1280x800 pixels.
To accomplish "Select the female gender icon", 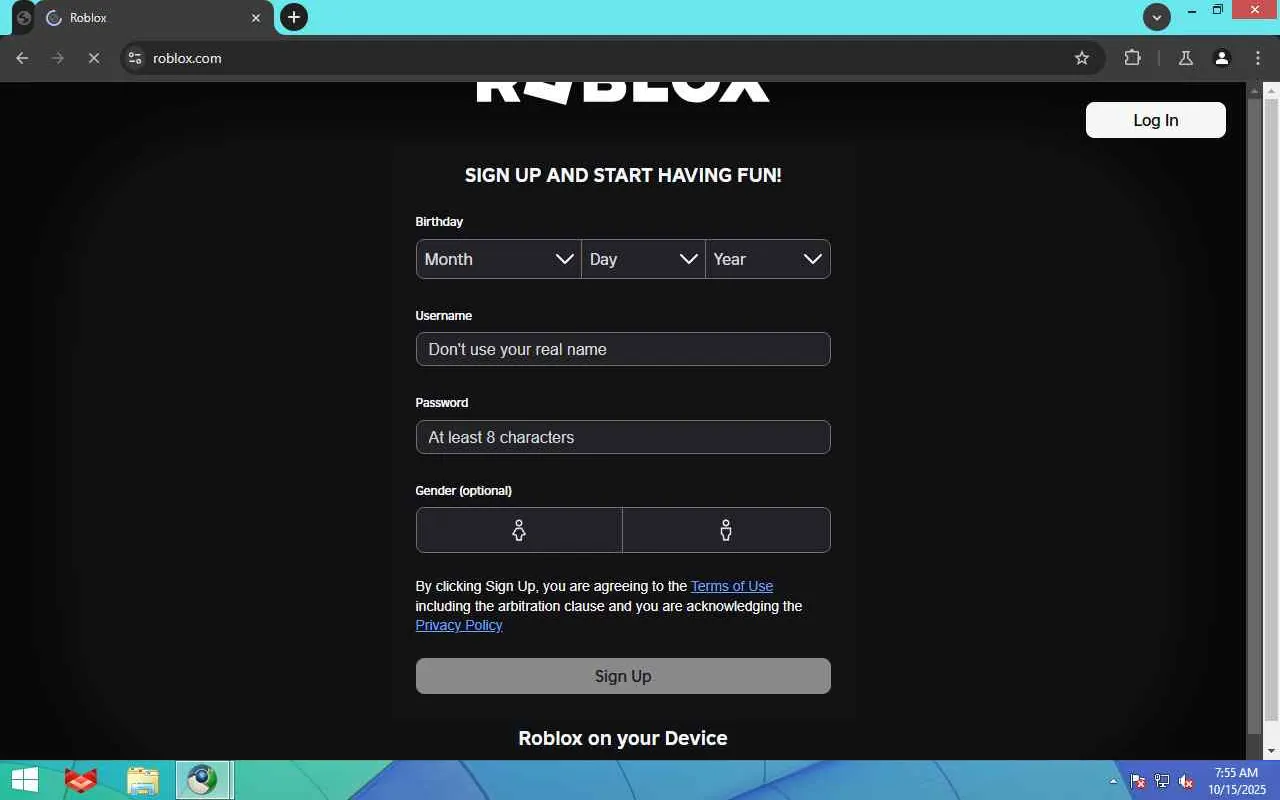I will click(519, 530).
